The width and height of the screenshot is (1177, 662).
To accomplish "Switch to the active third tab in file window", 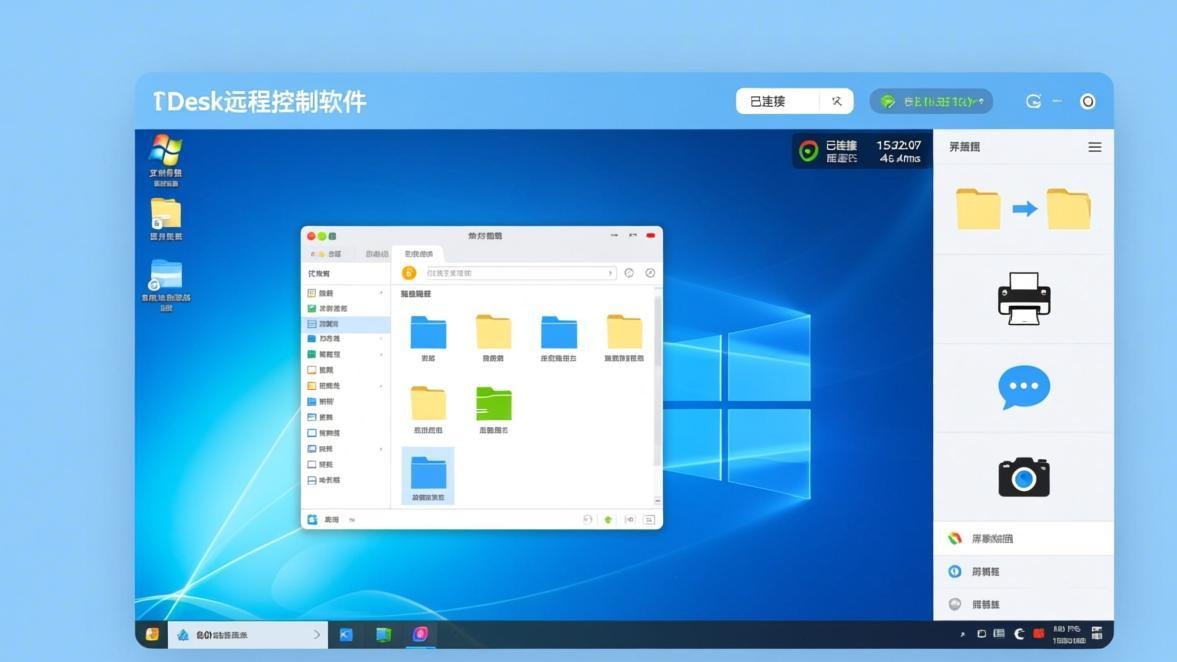I will tap(418, 254).
